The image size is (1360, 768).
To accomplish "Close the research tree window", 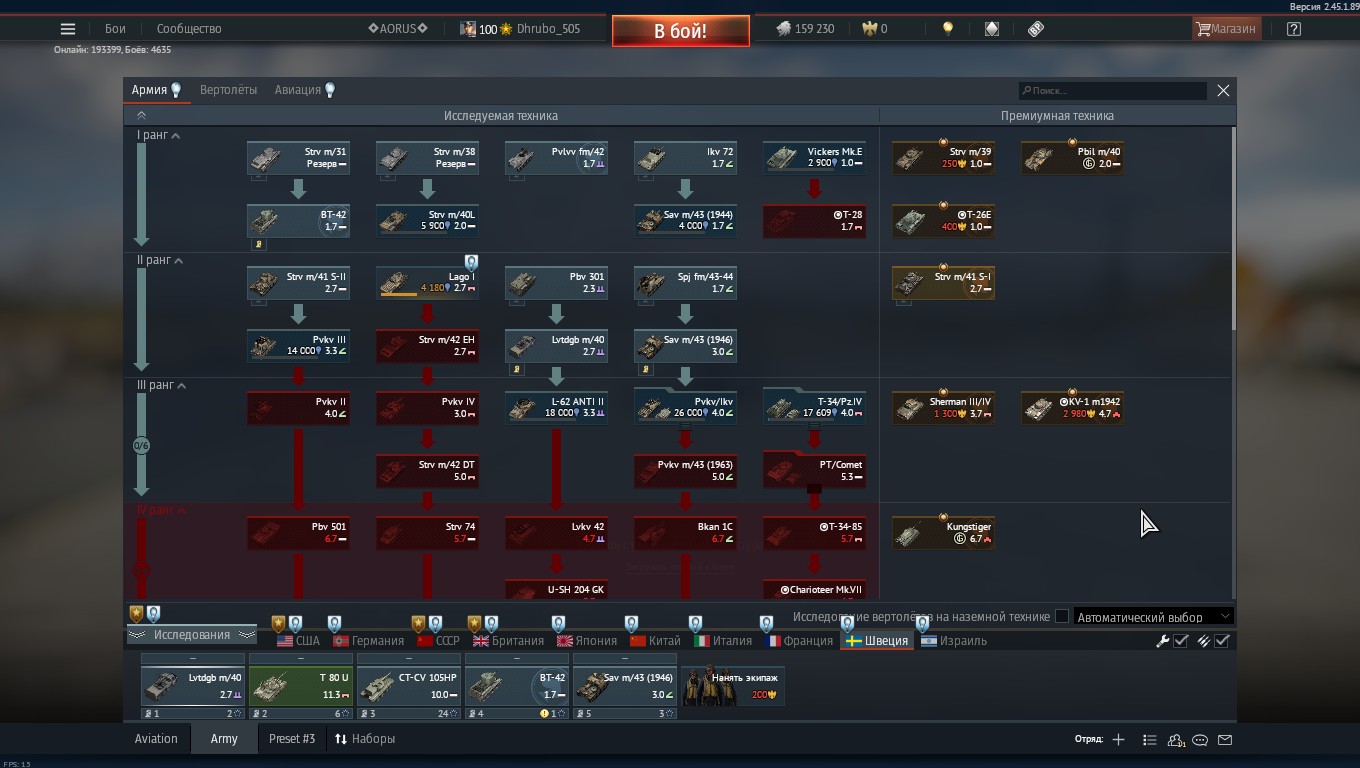I will coord(1223,91).
